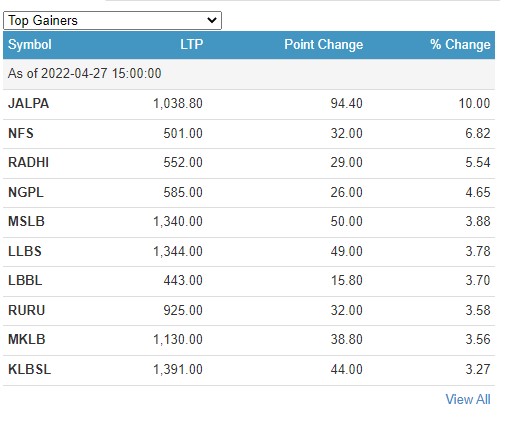Click the As of 2022-04-27 timestamp row
This screenshot has height=430, width=514.
[x=249, y=74]
